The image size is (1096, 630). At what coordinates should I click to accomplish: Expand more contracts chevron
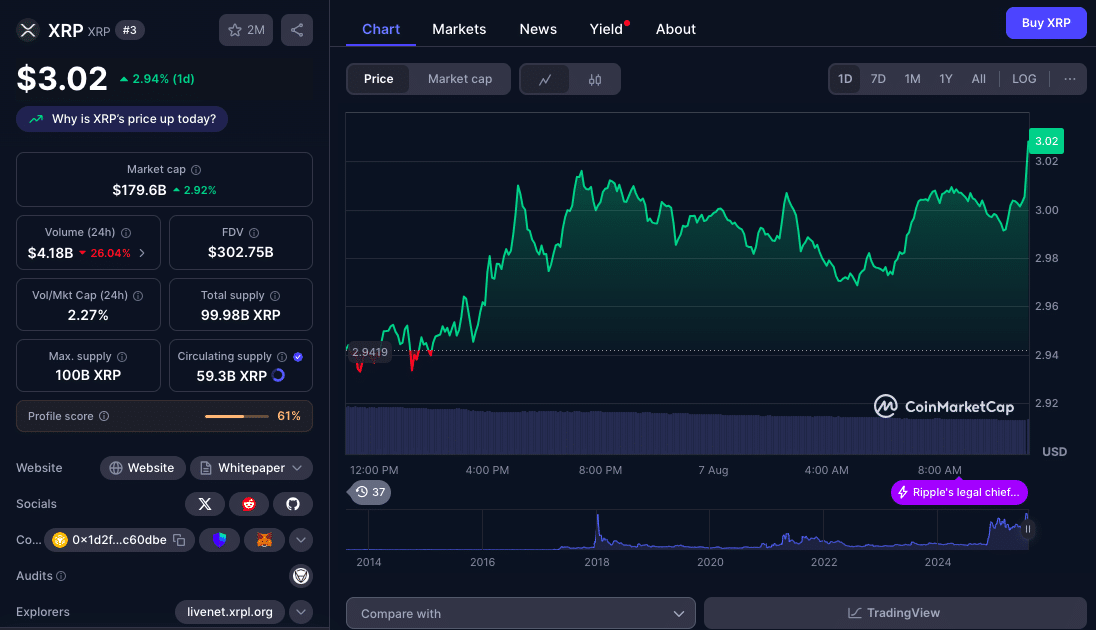pyautogui.click(x=301, y=540)
